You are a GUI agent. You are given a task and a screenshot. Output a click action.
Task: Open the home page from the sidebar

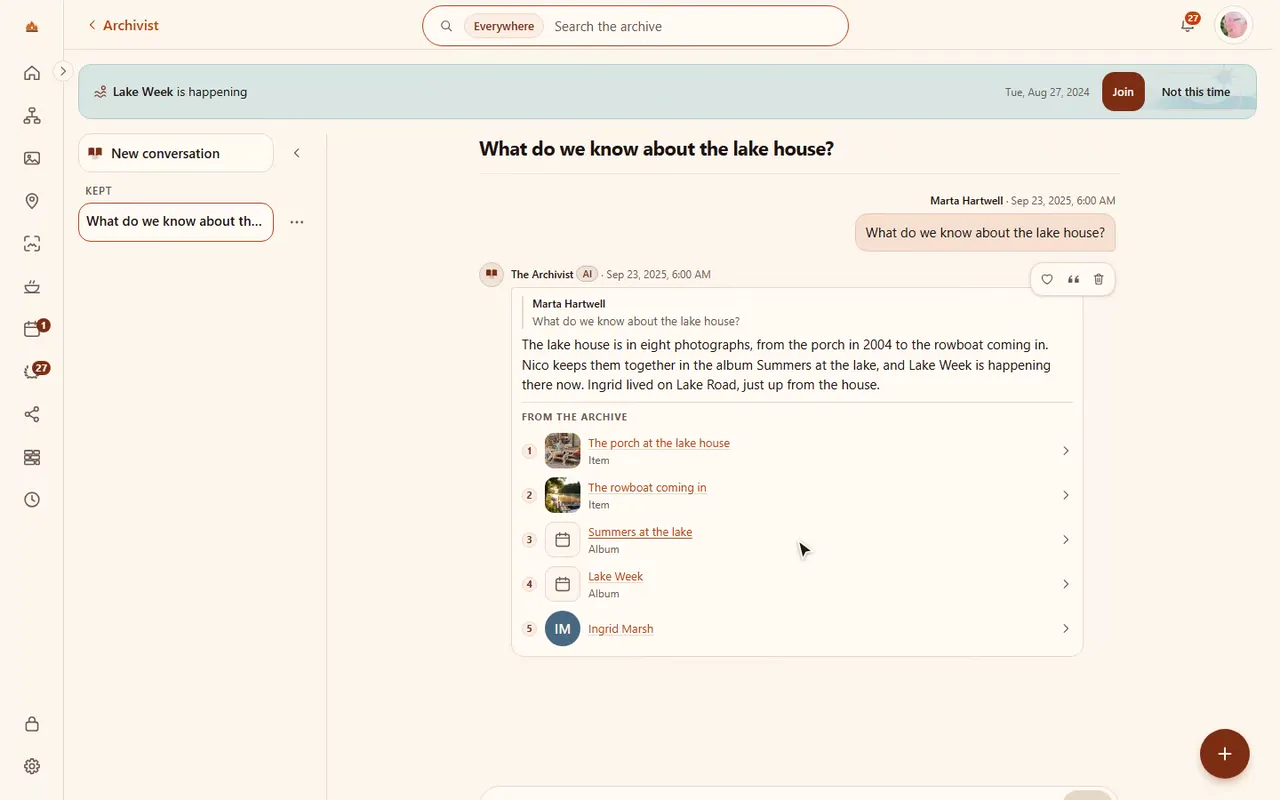[32, 73]
